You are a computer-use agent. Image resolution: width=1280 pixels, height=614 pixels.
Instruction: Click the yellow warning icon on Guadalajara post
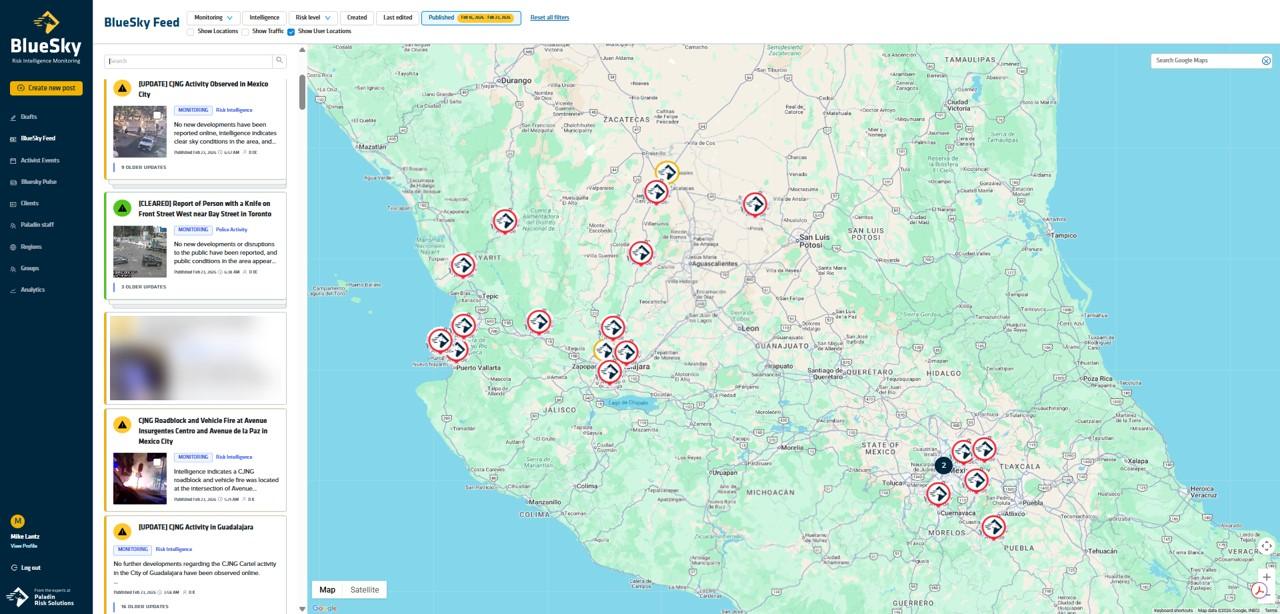(122, 531)
